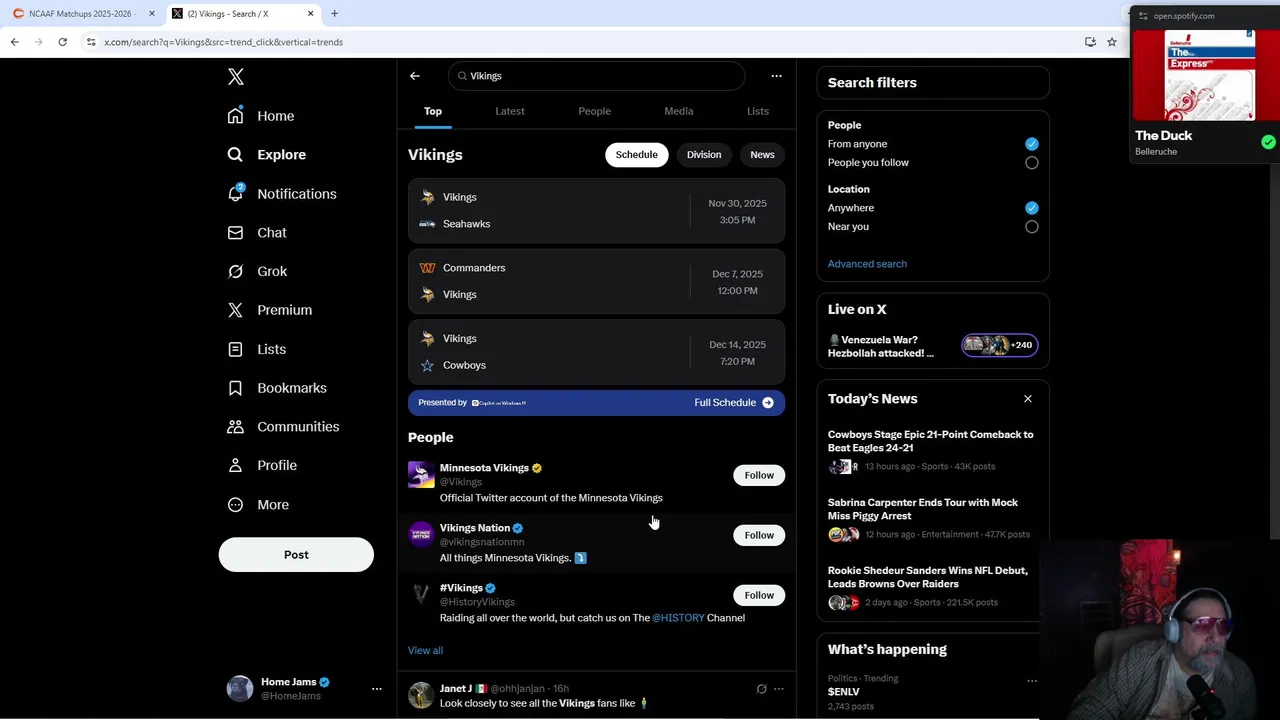Open new browser tab plus button
Screen dimensions: 1280x720
335,14
